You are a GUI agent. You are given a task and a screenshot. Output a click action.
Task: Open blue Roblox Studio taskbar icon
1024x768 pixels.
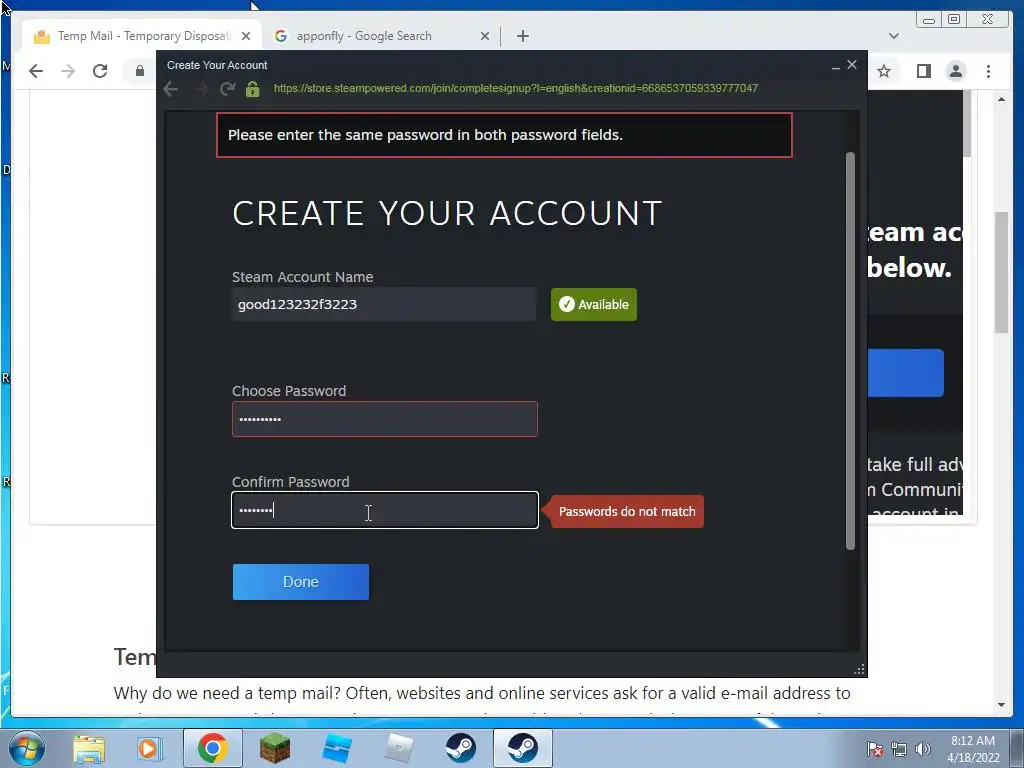(x=337, y=748)
